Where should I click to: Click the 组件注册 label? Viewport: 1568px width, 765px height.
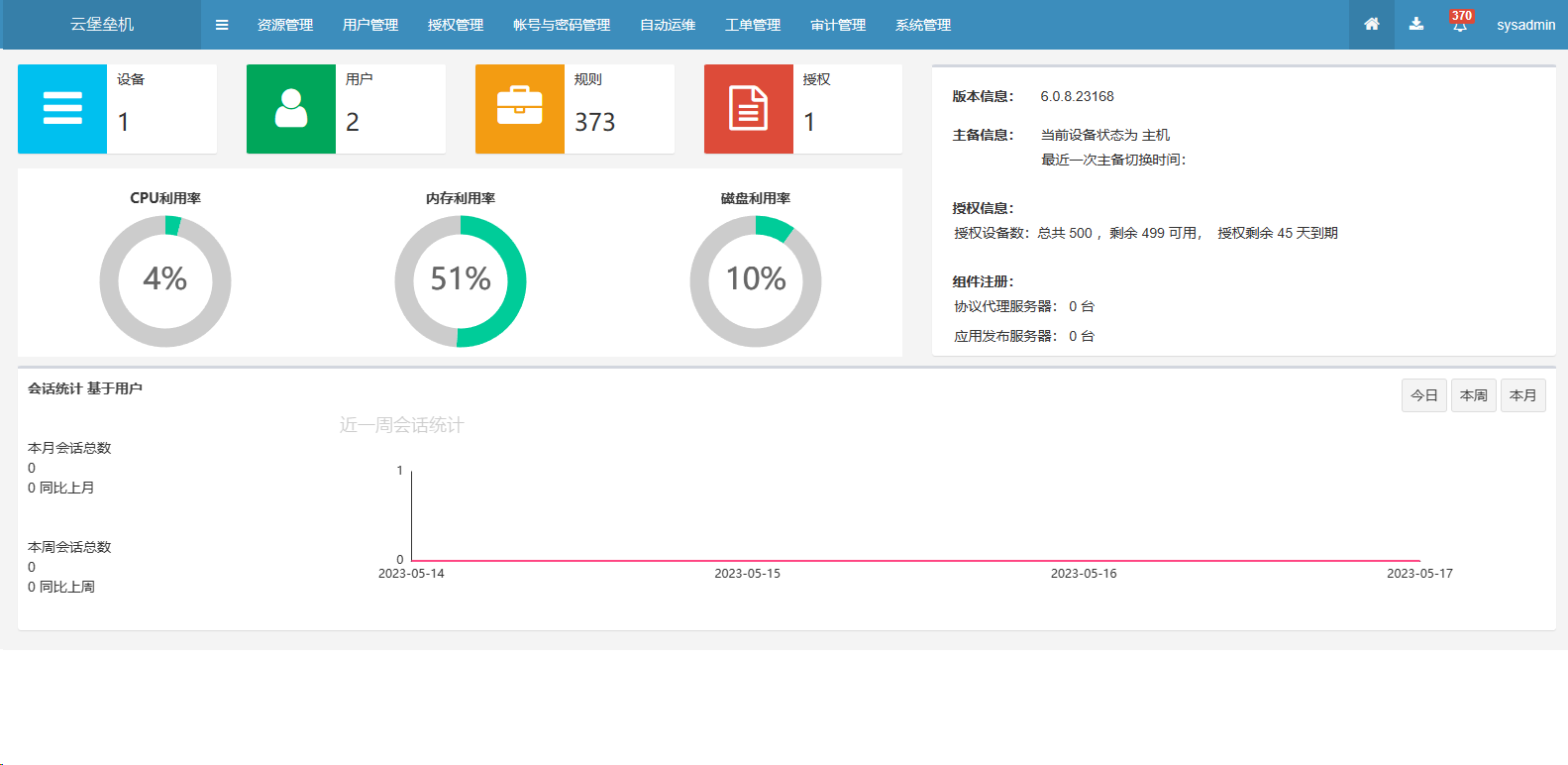(x=983, y=281)
